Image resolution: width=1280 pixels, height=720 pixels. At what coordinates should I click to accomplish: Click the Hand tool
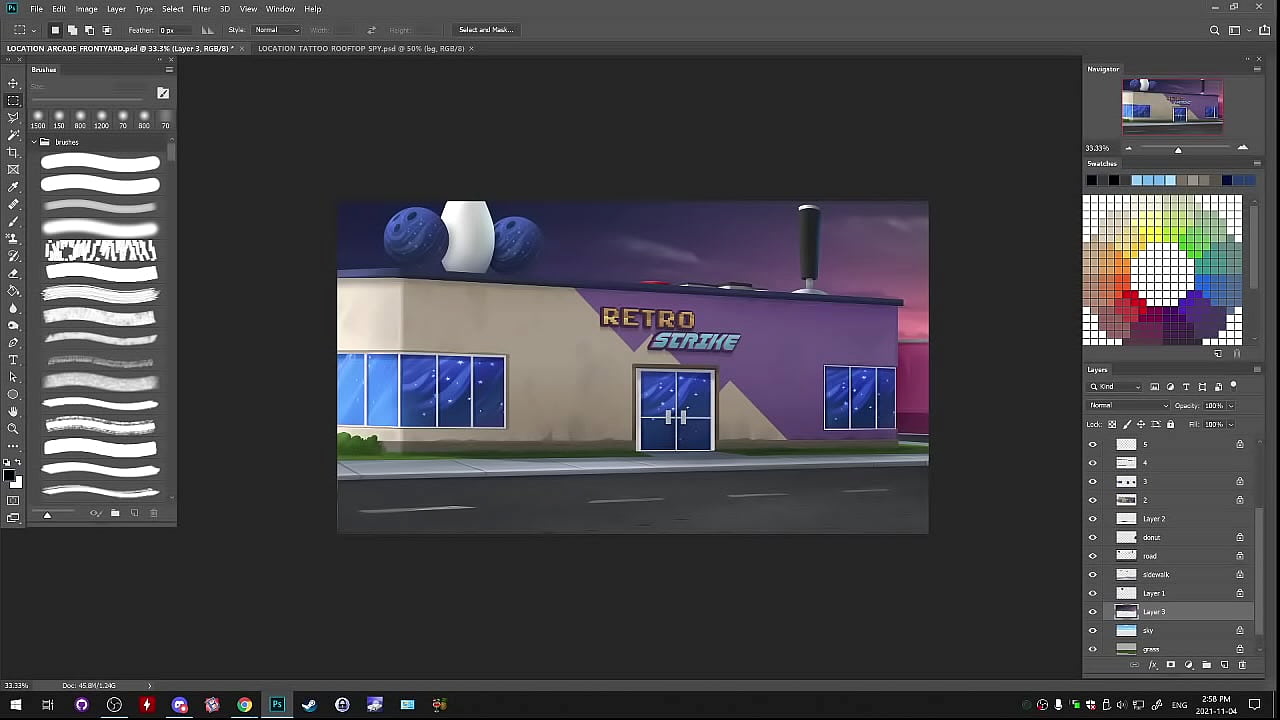13,411
